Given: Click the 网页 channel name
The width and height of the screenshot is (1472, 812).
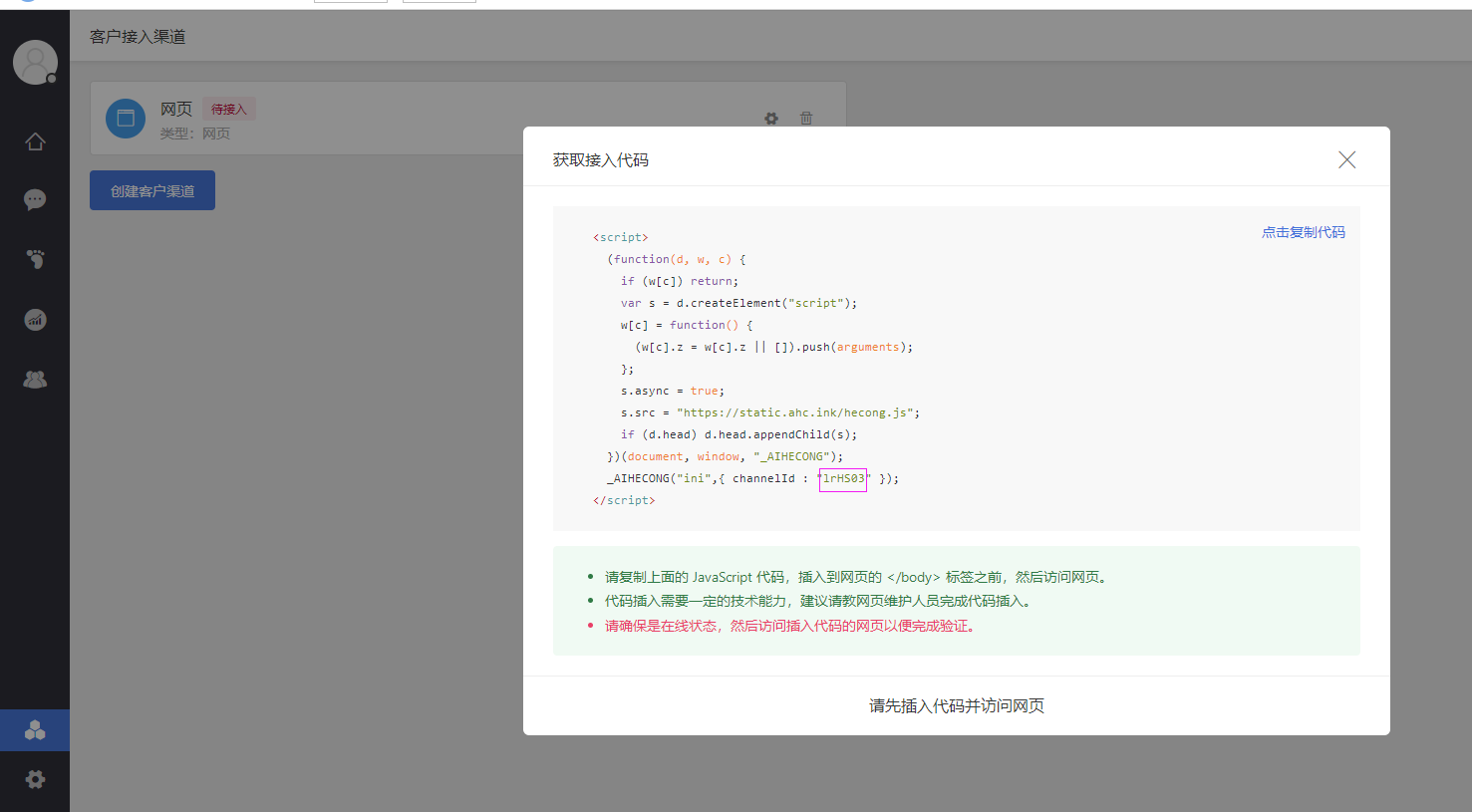Looking at the screenshot, I should 176,110.
